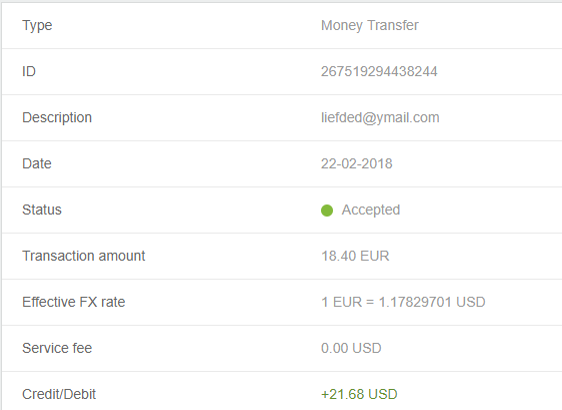Click the liefded@ymail.com description text
The image size is (562, 410).
point(380,118)
